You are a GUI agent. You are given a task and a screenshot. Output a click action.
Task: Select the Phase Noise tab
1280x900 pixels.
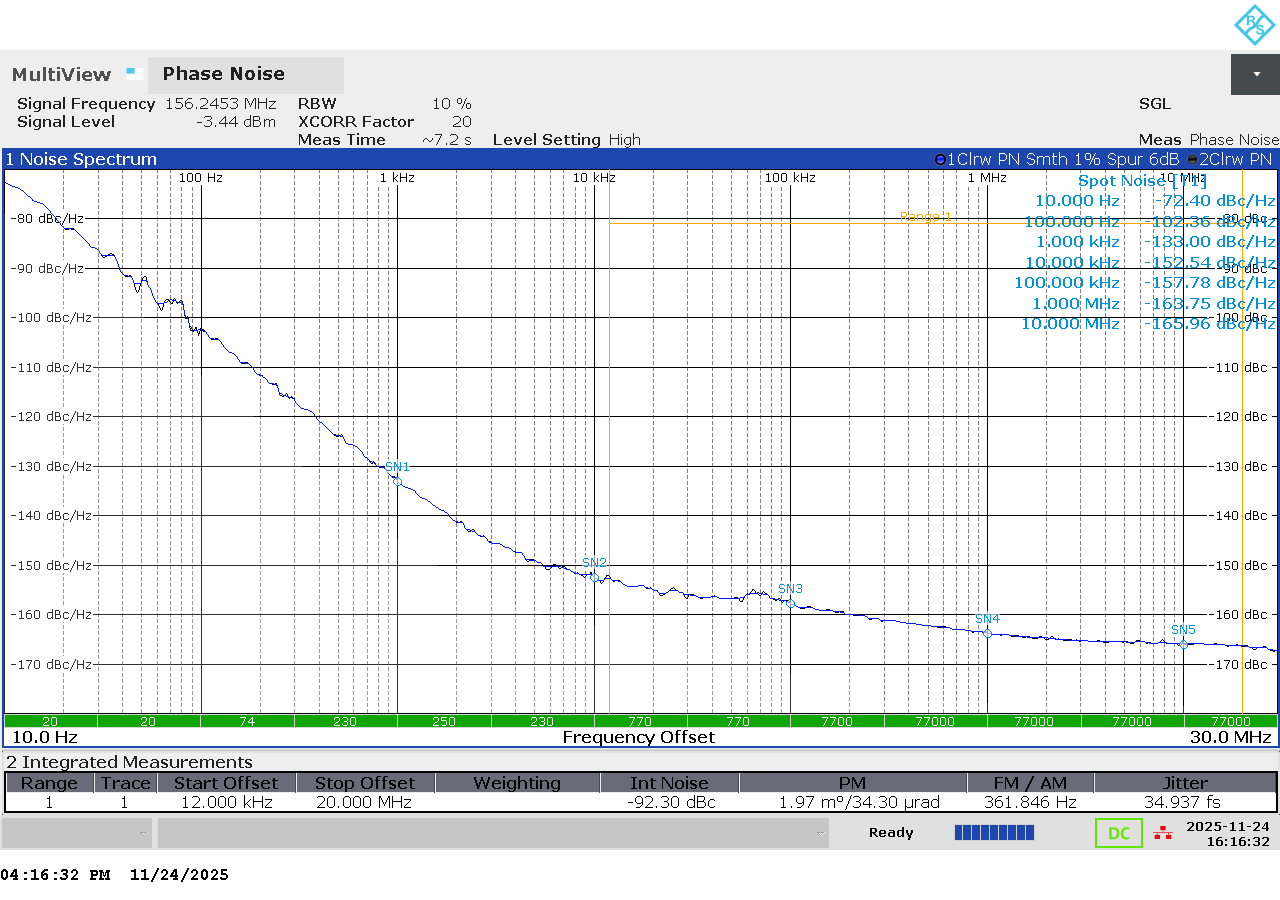pos(223,74)
